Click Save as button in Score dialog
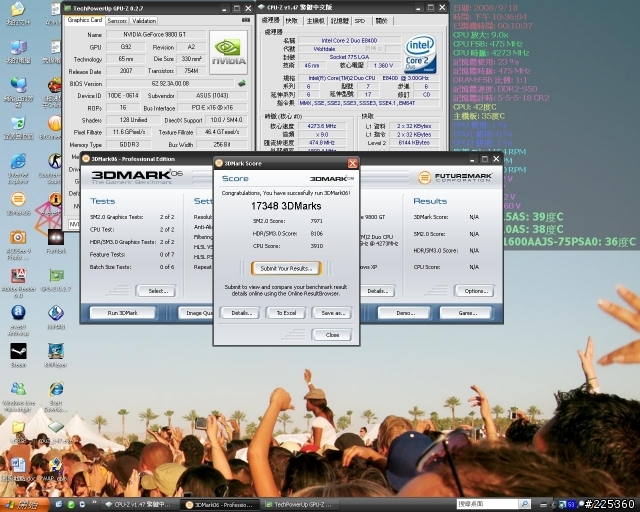 [332, 313]
